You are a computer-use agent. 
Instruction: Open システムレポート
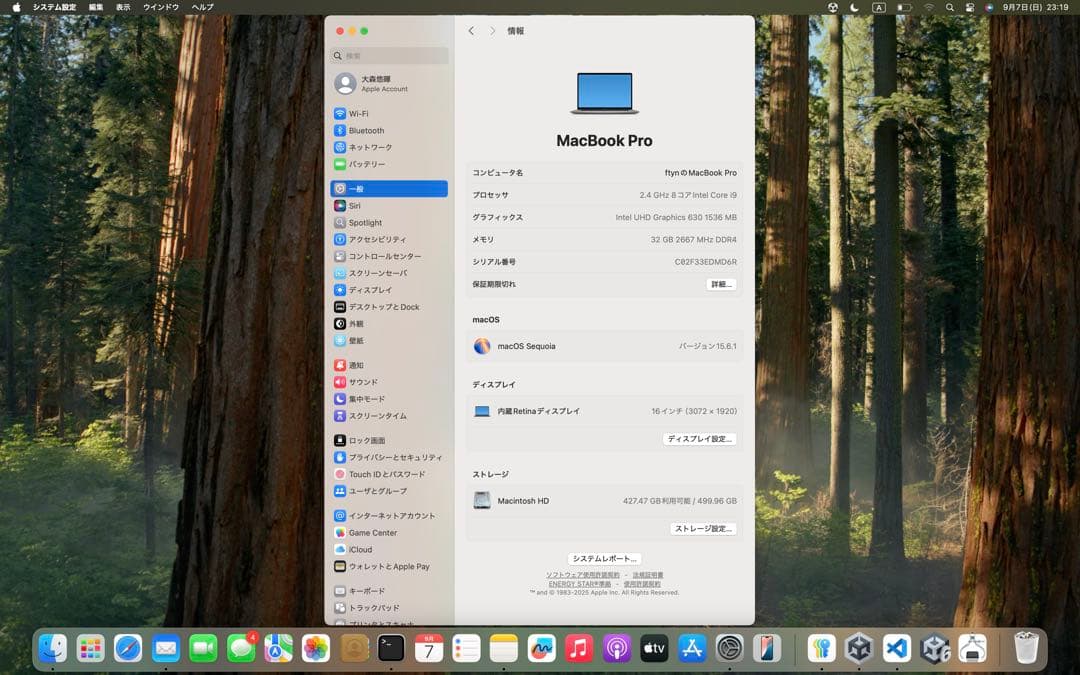(x=604, y=559)
